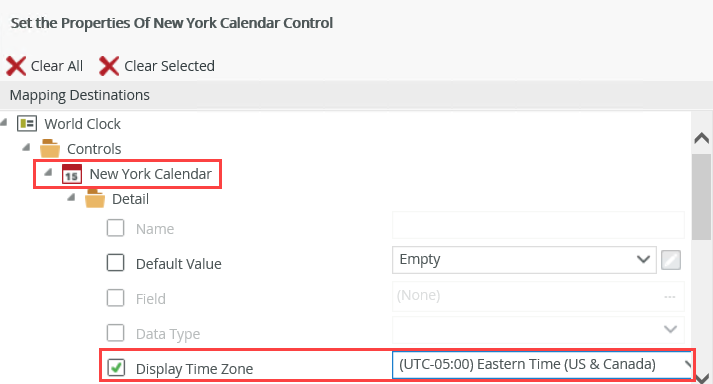Collapse the New York Calendar node
Screen dimensions: 713x384
[48, 172]
